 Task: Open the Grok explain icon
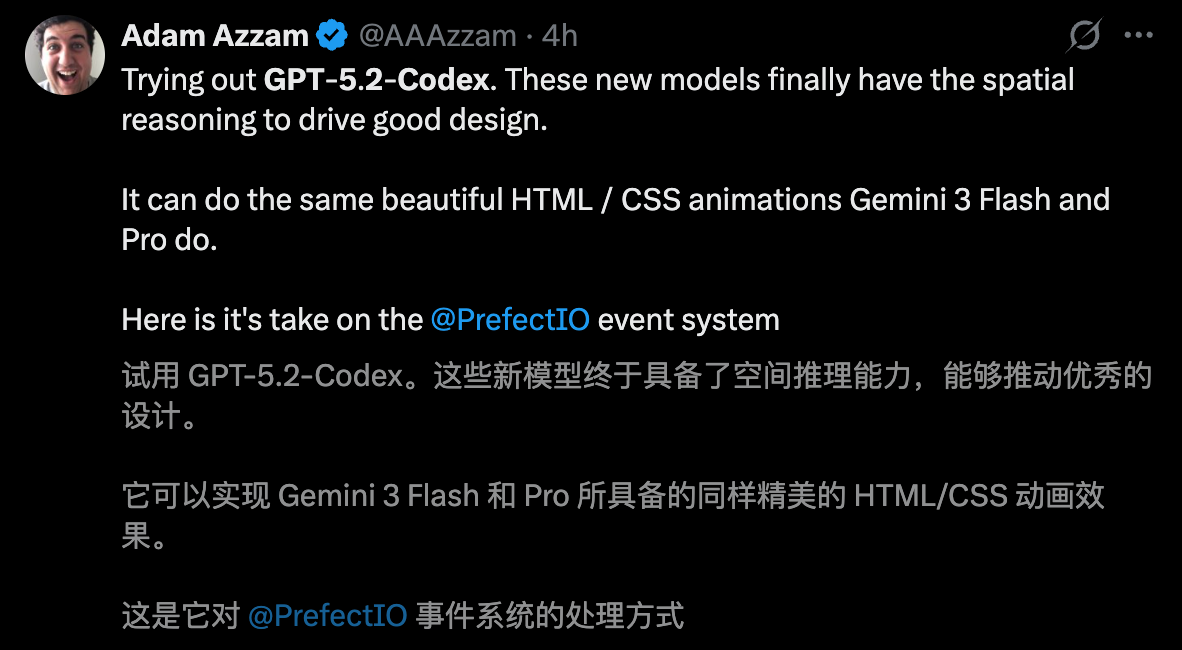pos(1084,37)
